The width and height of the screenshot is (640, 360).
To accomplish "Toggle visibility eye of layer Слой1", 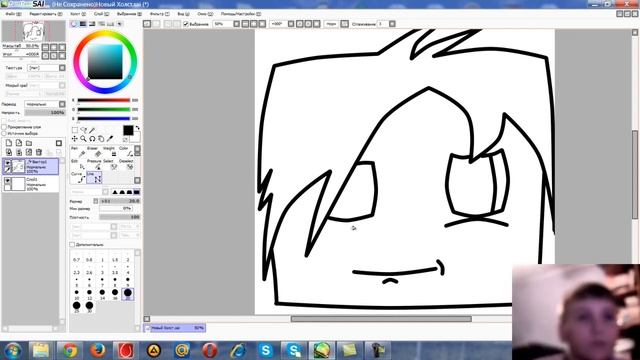I will coord(7,180).
